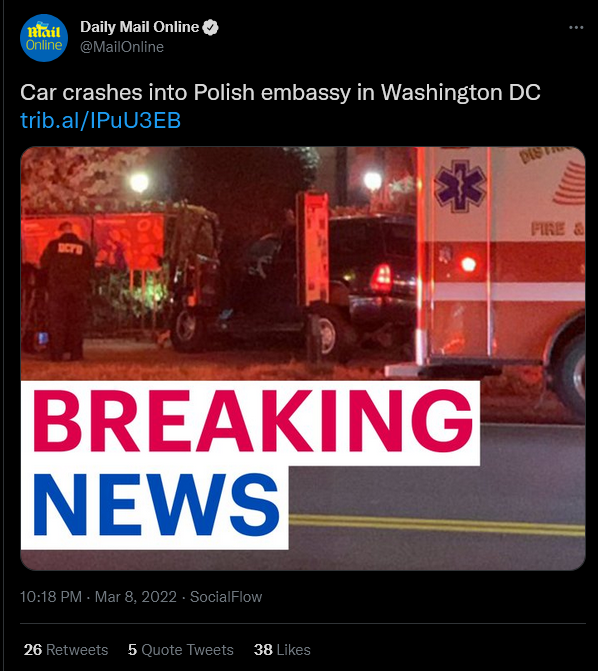
Task: Click the DCFD officer in the photo
Action: pyautogui.click(x=66, y=291)
